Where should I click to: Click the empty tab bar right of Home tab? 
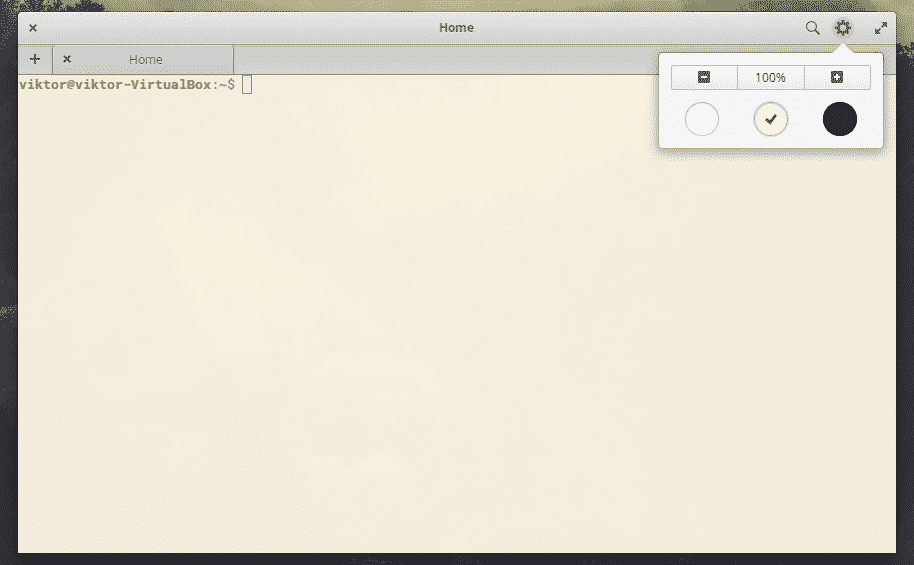[x=440, y=59]
